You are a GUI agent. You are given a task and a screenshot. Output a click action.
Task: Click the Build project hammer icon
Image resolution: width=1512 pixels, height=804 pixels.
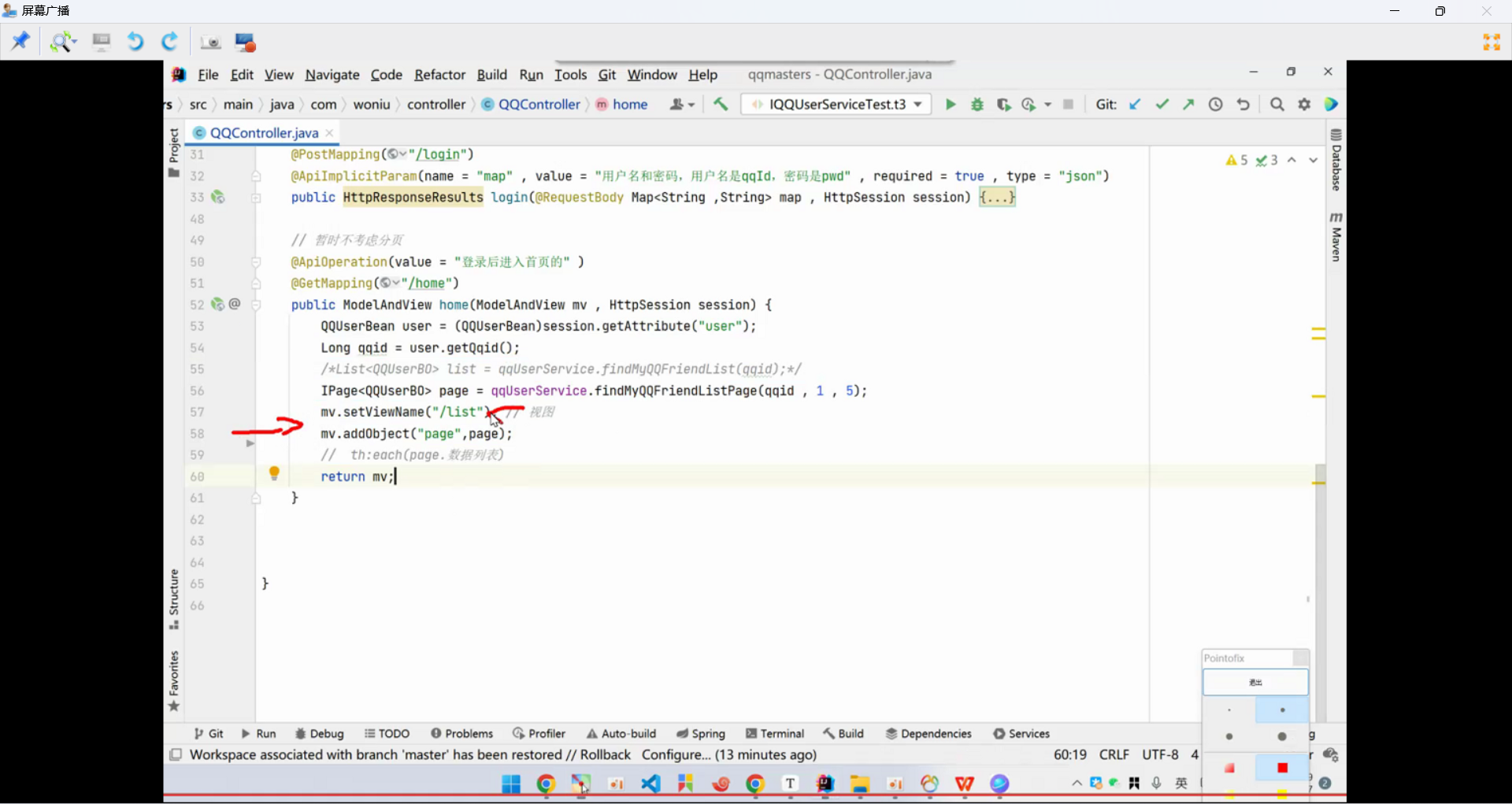721,105
